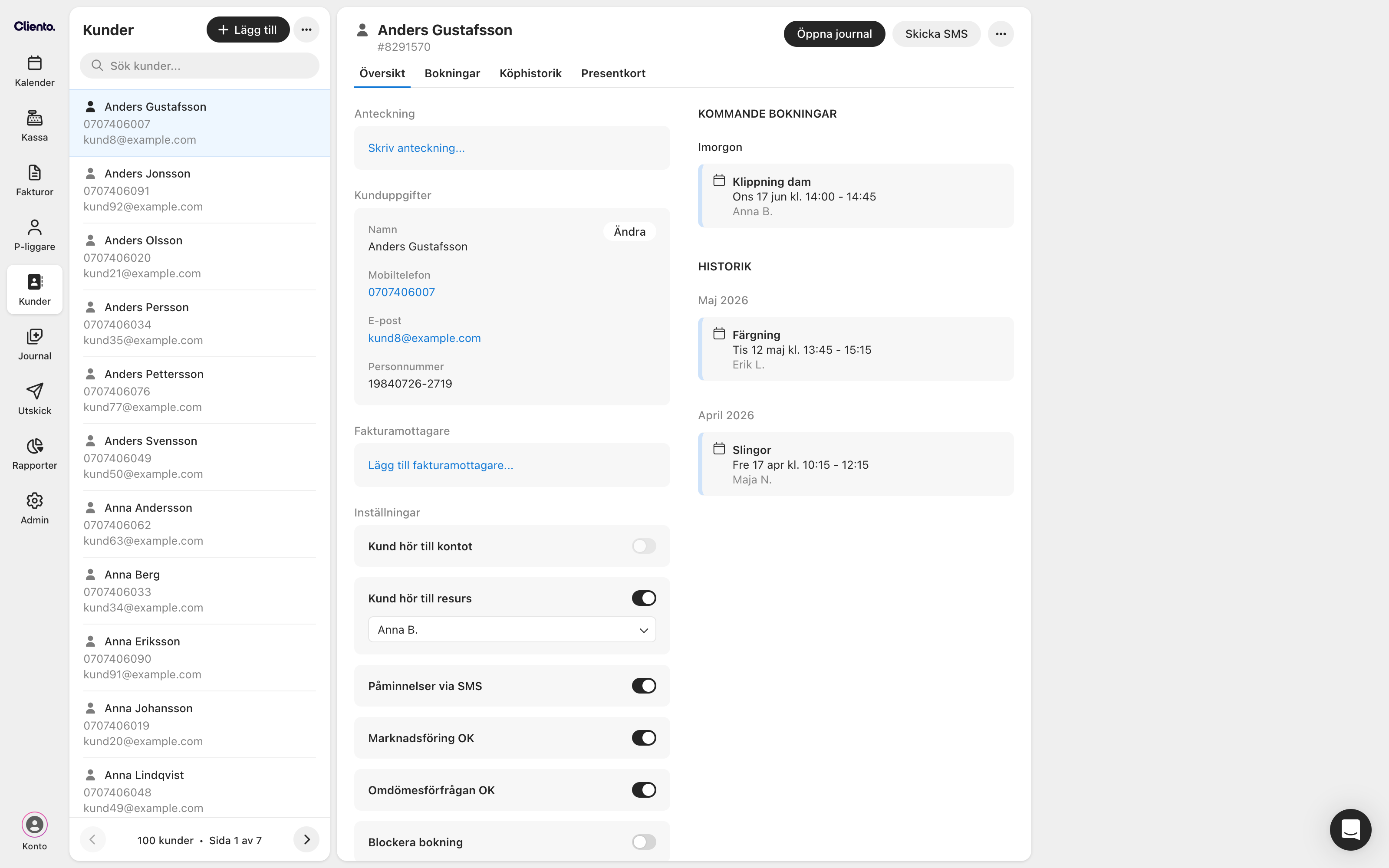Image resolution: width=1389 pixels, height=868 pixels.
Task: Click calendar icon on Slingor booking
Action: click(x=719, y=449)
